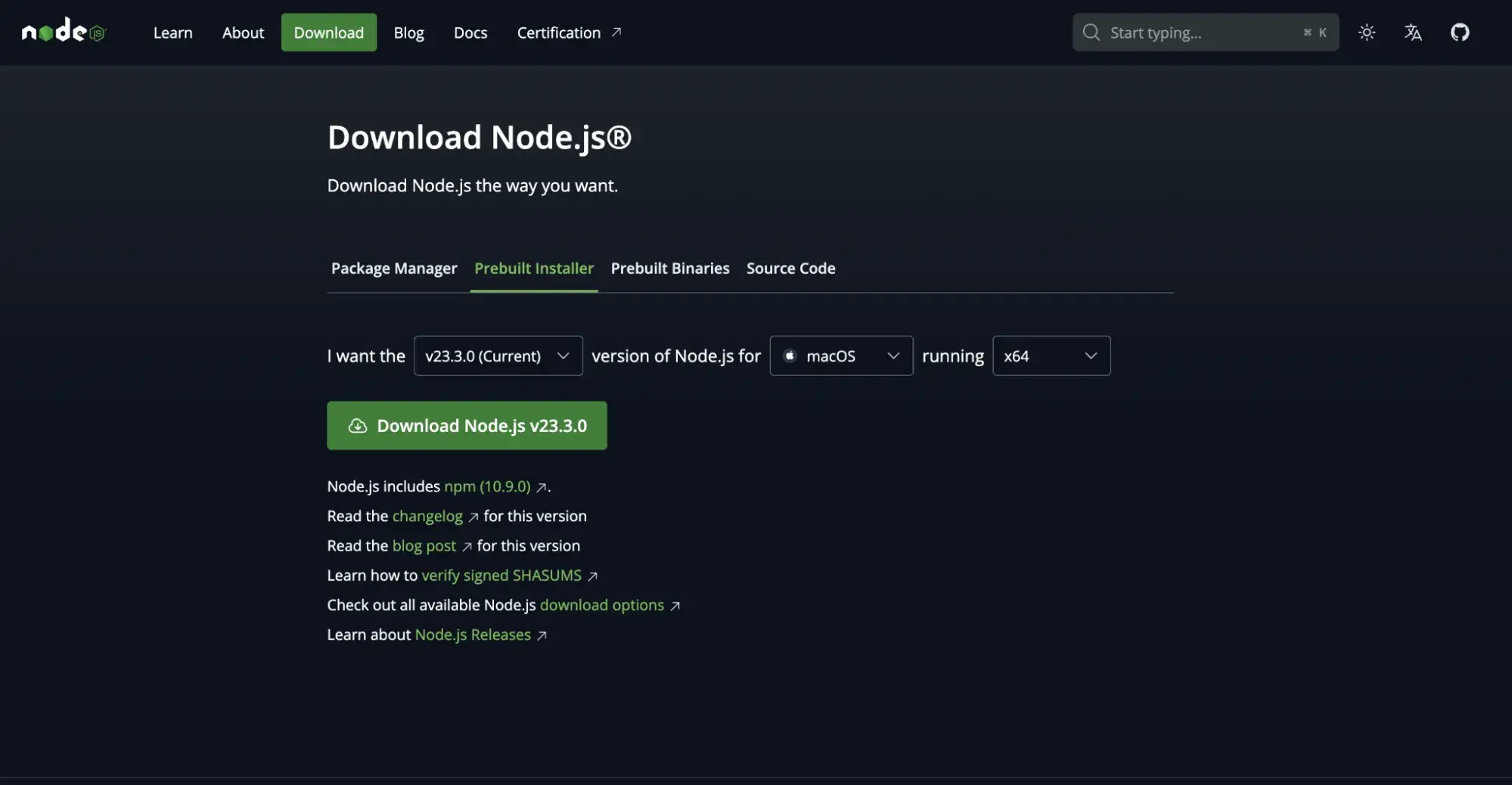This screenshot has width=1512, height=785.
Task: Click the chevron of the x64 dropdown
Action: click(x=1091, y=355)
